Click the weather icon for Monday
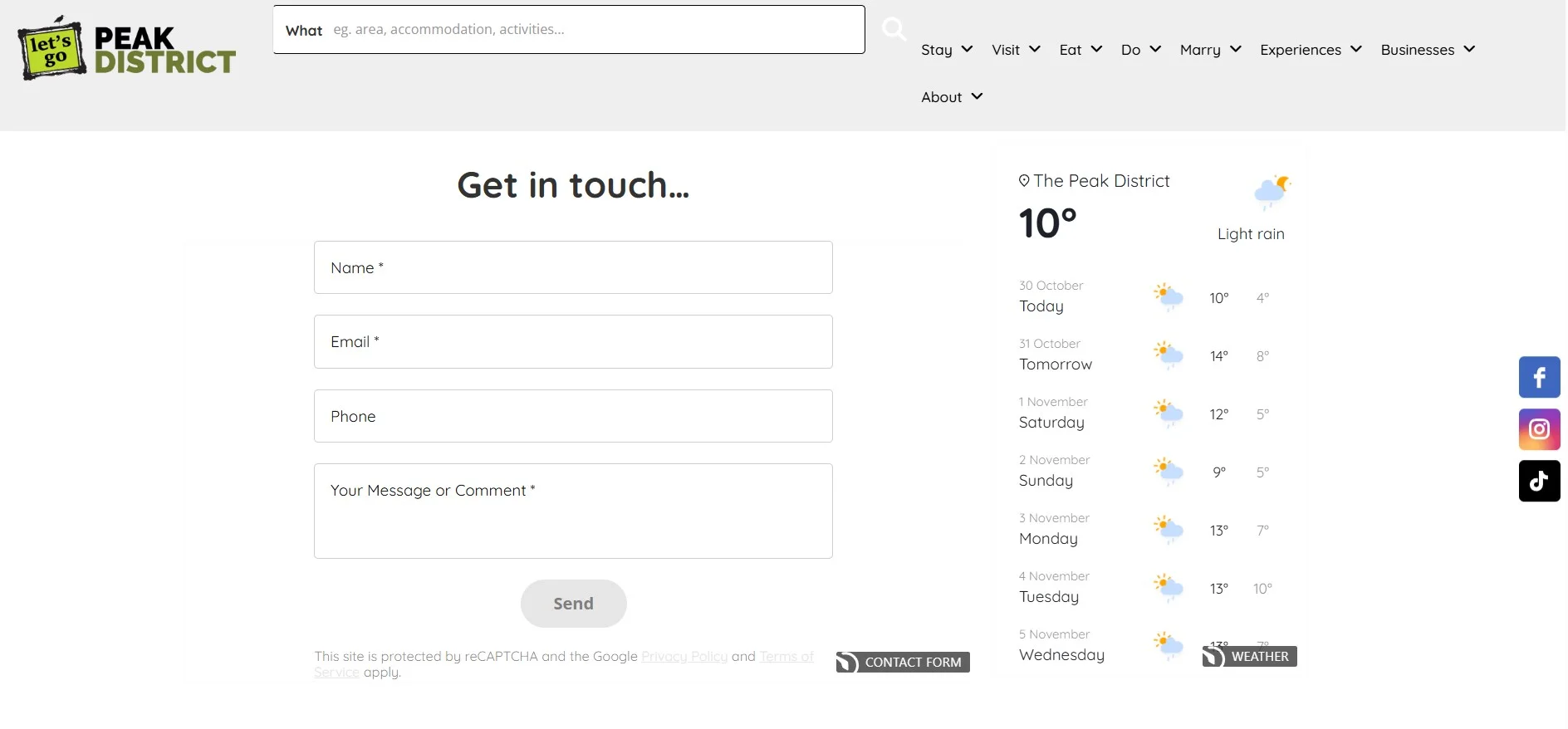1568x729 pixels. pos(1169,529)
